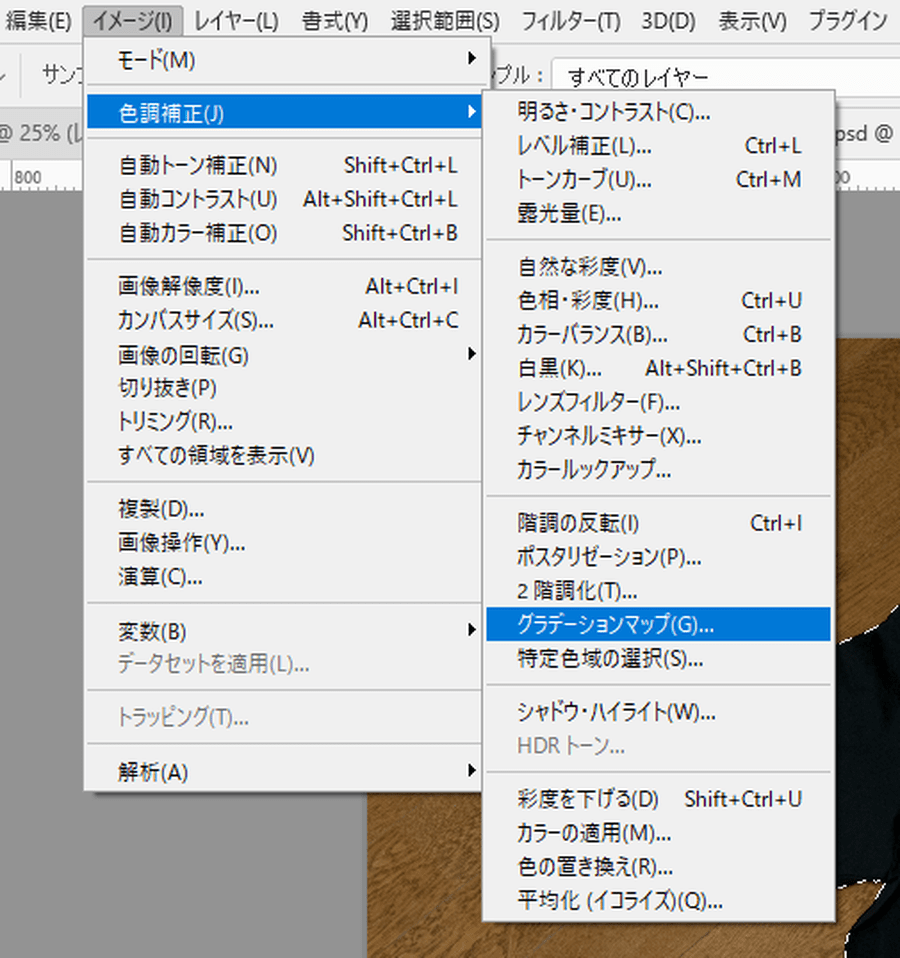Open the レイヤー(L) menu
The image size is (900, 958).
pos(236,22)
